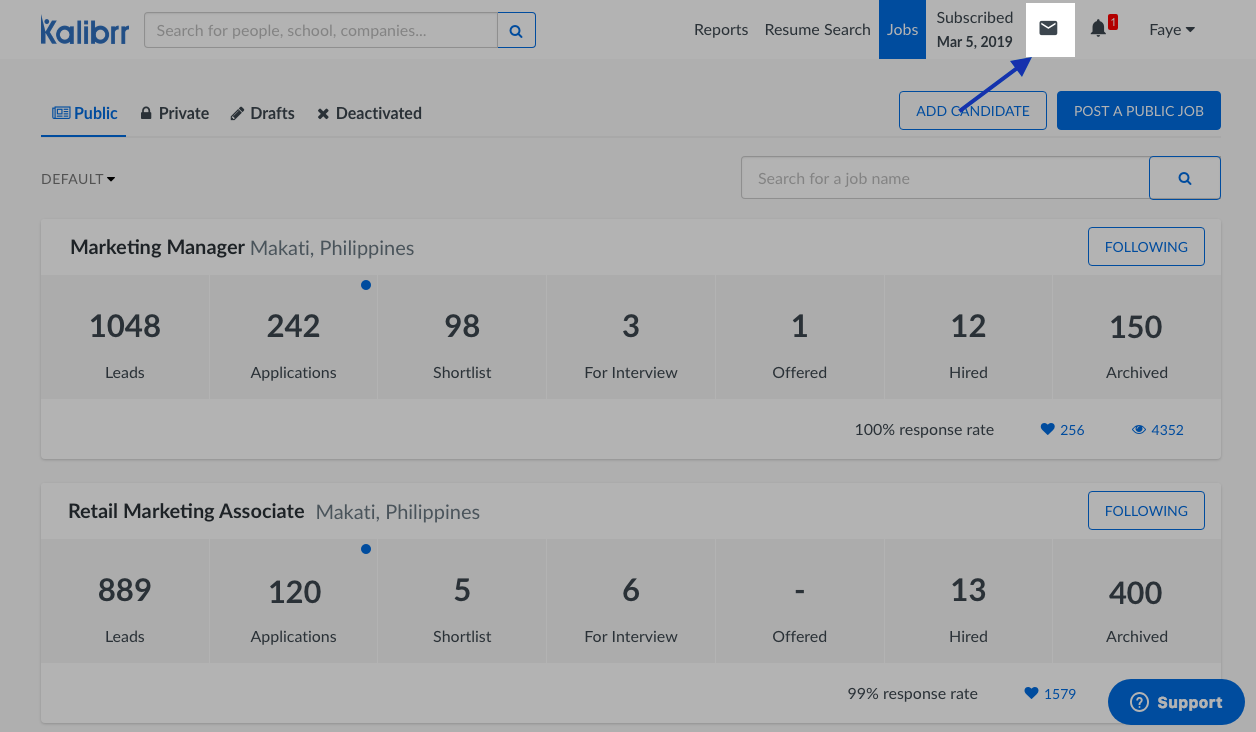The image size is (1256, 732).
Task: Open the Deactivated jobs tab
Action: 369,114
